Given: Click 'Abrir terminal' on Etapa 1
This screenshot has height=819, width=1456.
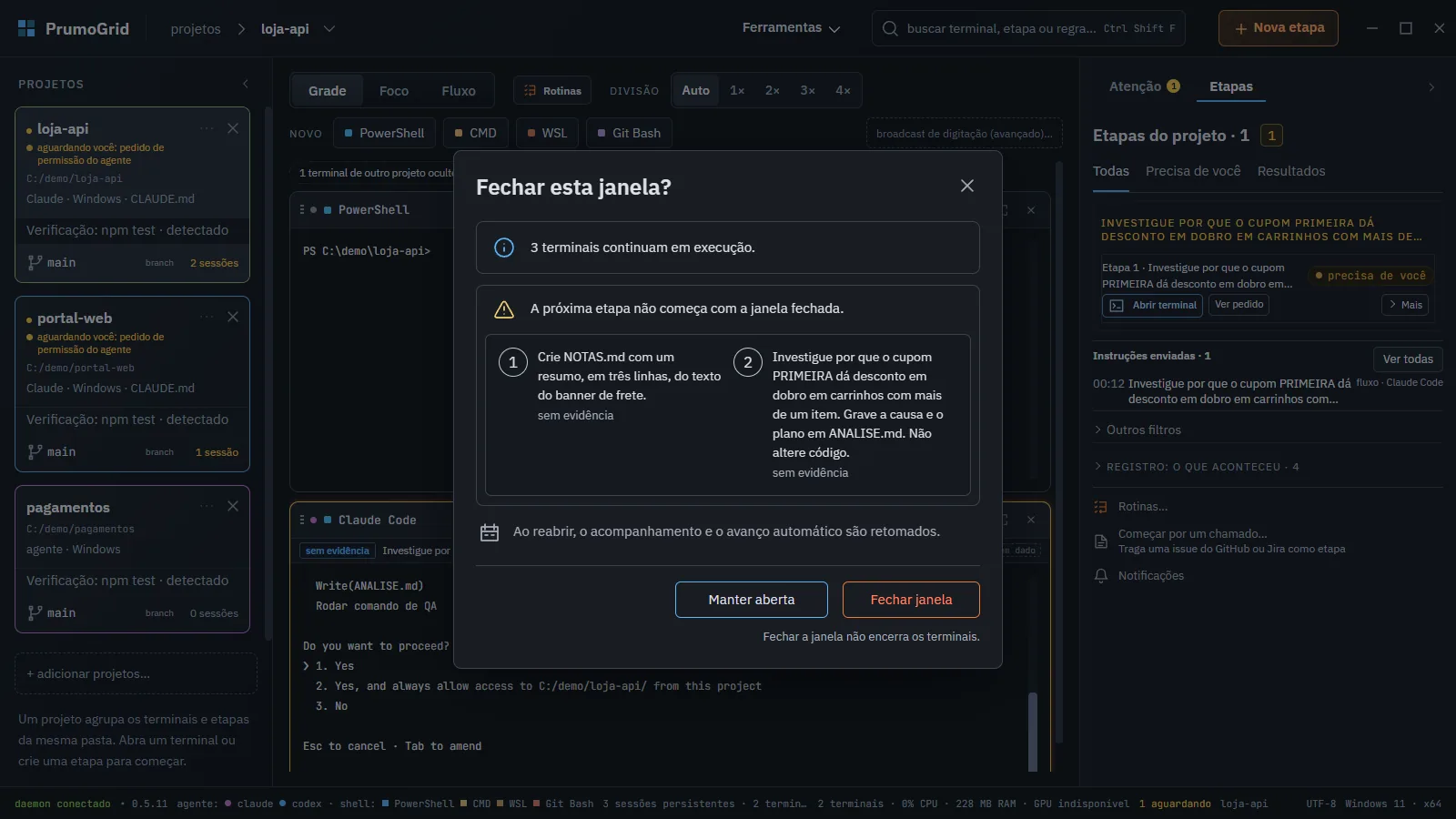Looking at the screenshot, I should click(1152, 305).
